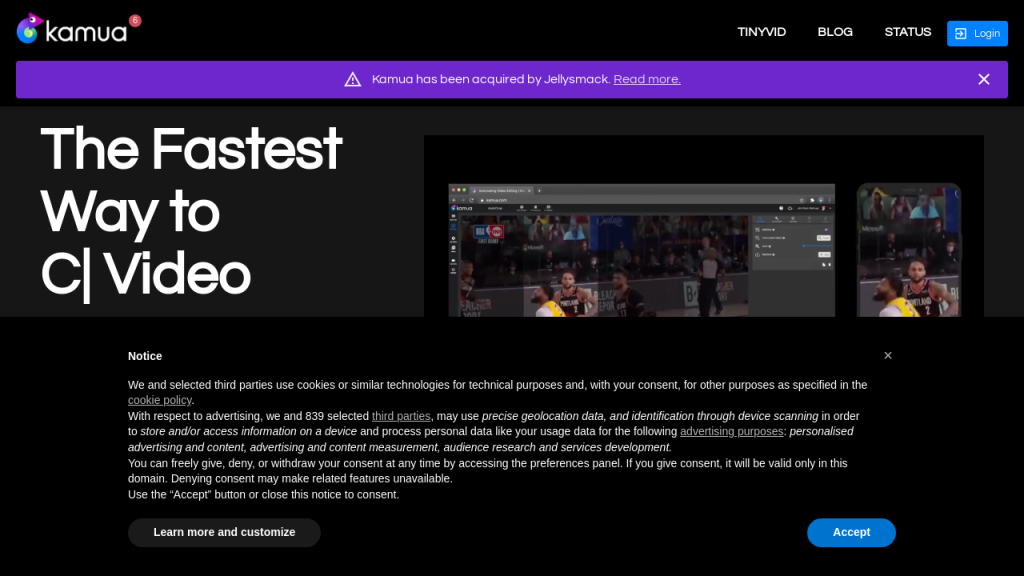This screenshot has height=576, width=1024.
Task: Open the STATUS page
Action: point(907,32)
